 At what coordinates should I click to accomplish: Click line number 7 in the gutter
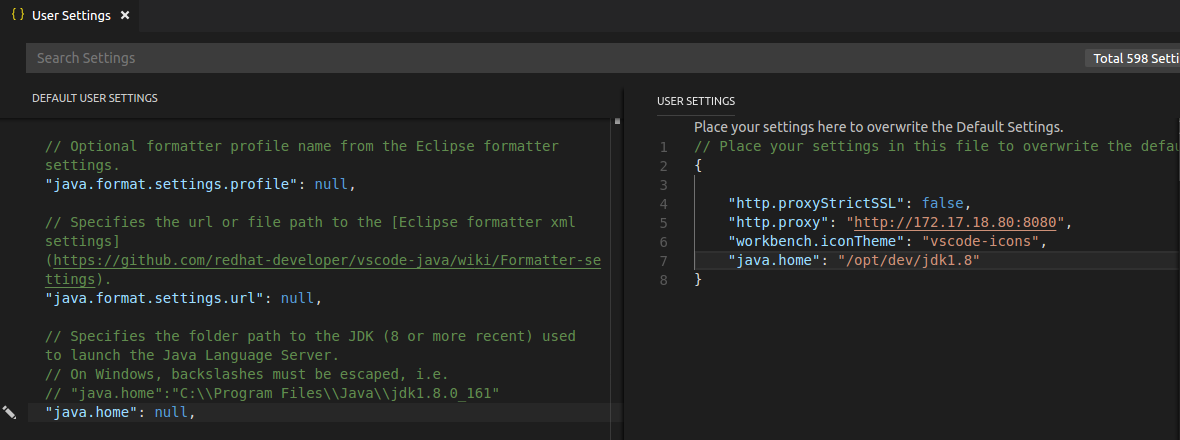click(x=663, y=261)
